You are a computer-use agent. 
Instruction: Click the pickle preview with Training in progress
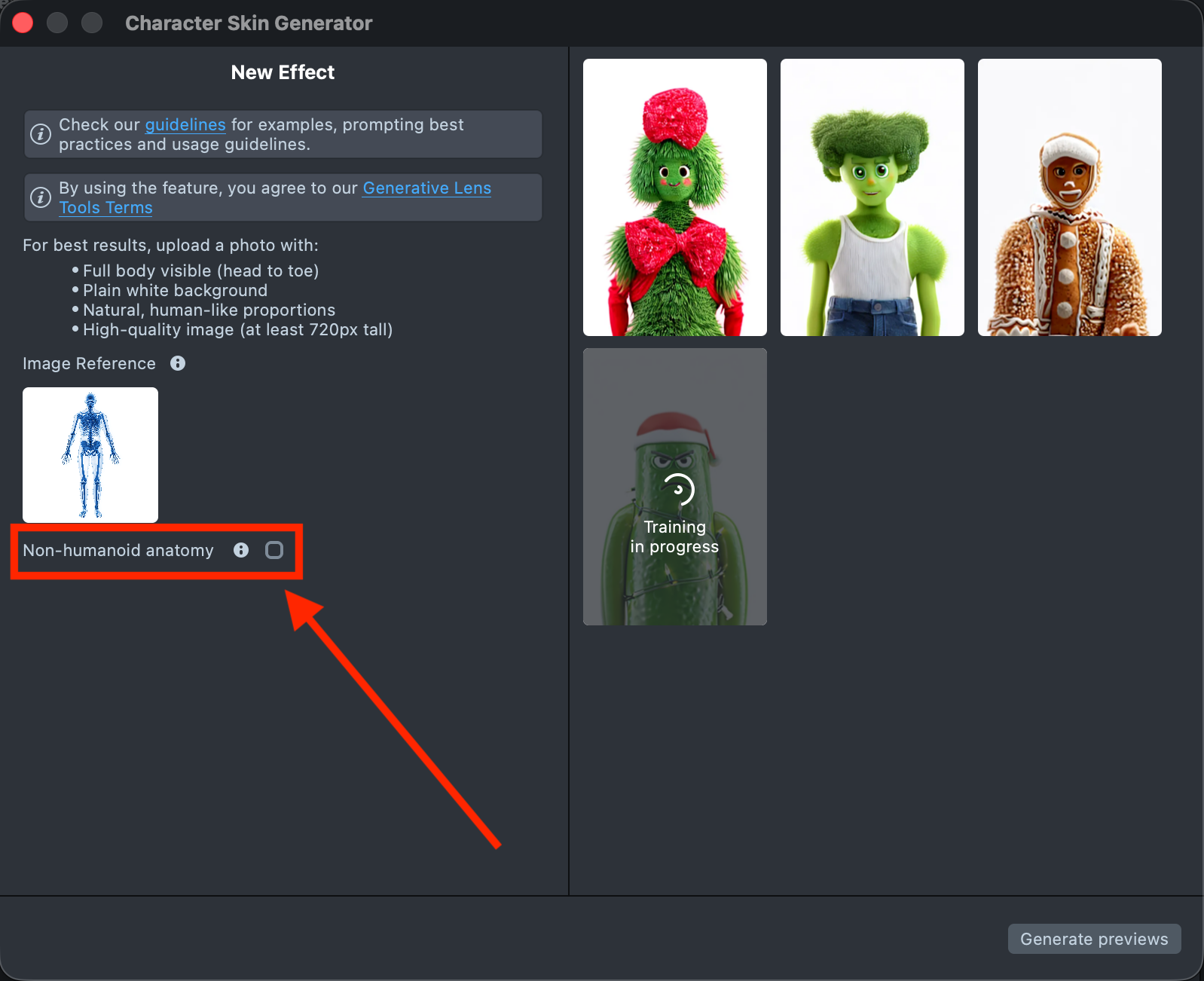[x=675, y=487]
